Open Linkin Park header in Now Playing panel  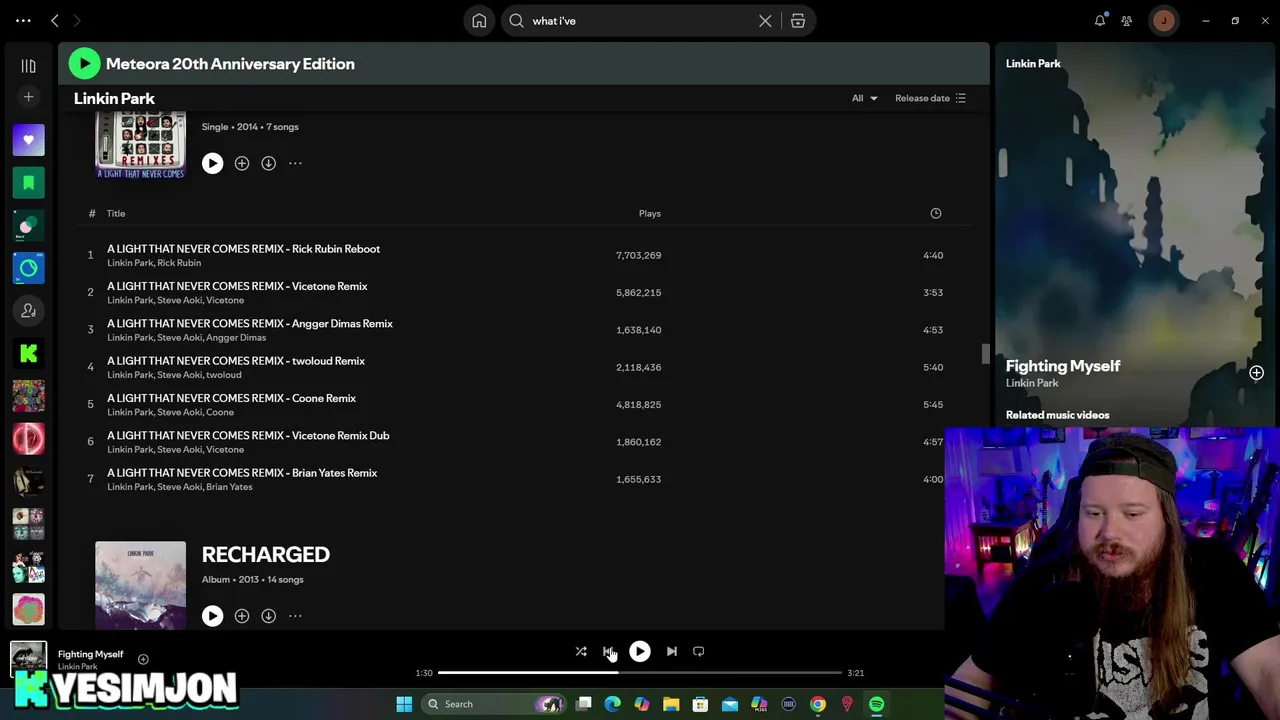click(1033, 64)
